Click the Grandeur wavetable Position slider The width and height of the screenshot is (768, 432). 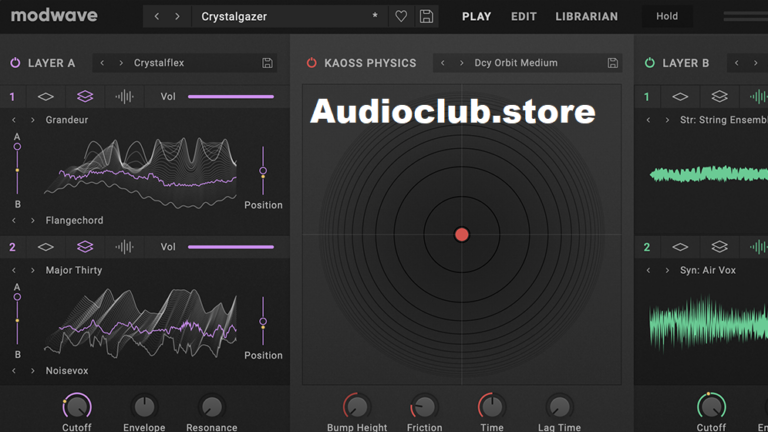pos(263,170)
